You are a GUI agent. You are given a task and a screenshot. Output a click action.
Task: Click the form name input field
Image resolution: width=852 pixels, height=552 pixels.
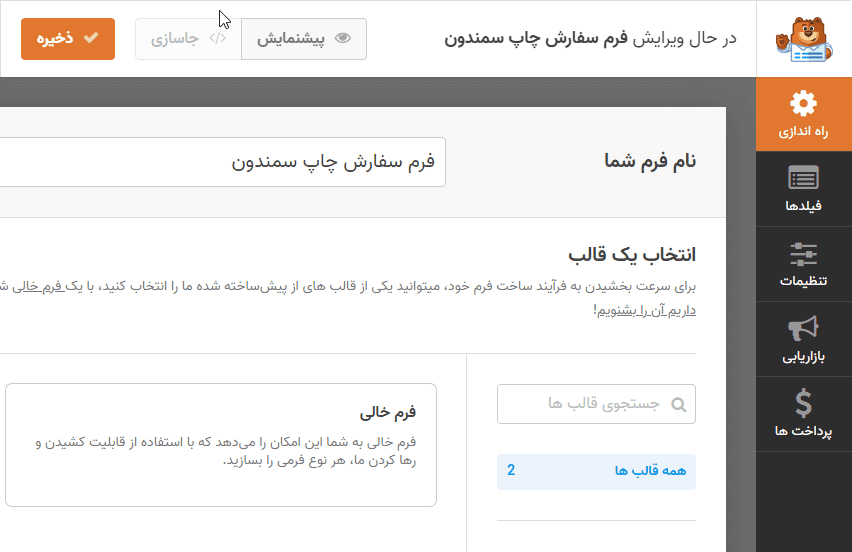(x=222, y=162)
